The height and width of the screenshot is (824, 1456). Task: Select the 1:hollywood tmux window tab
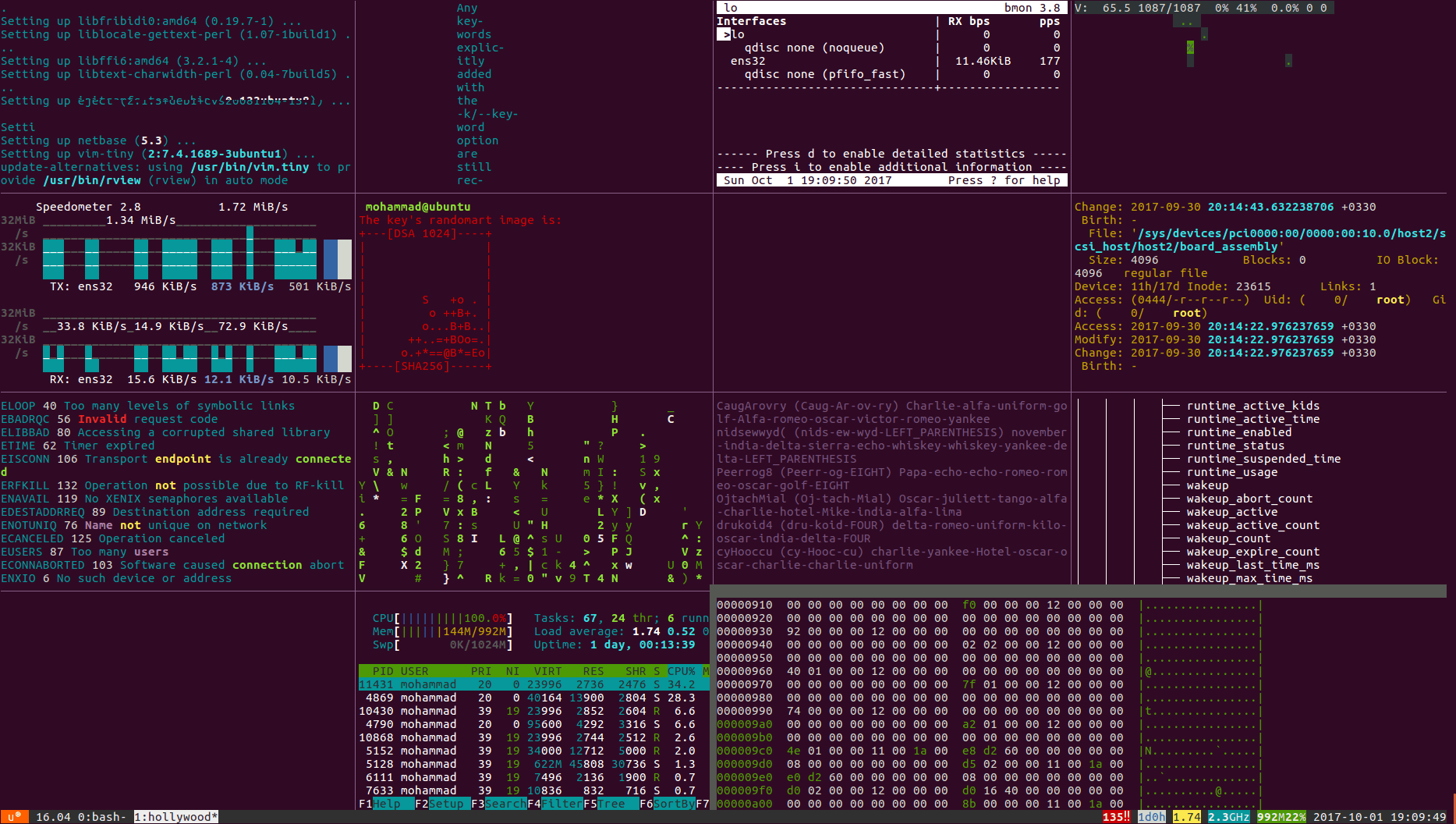click(x=175, y=817)
